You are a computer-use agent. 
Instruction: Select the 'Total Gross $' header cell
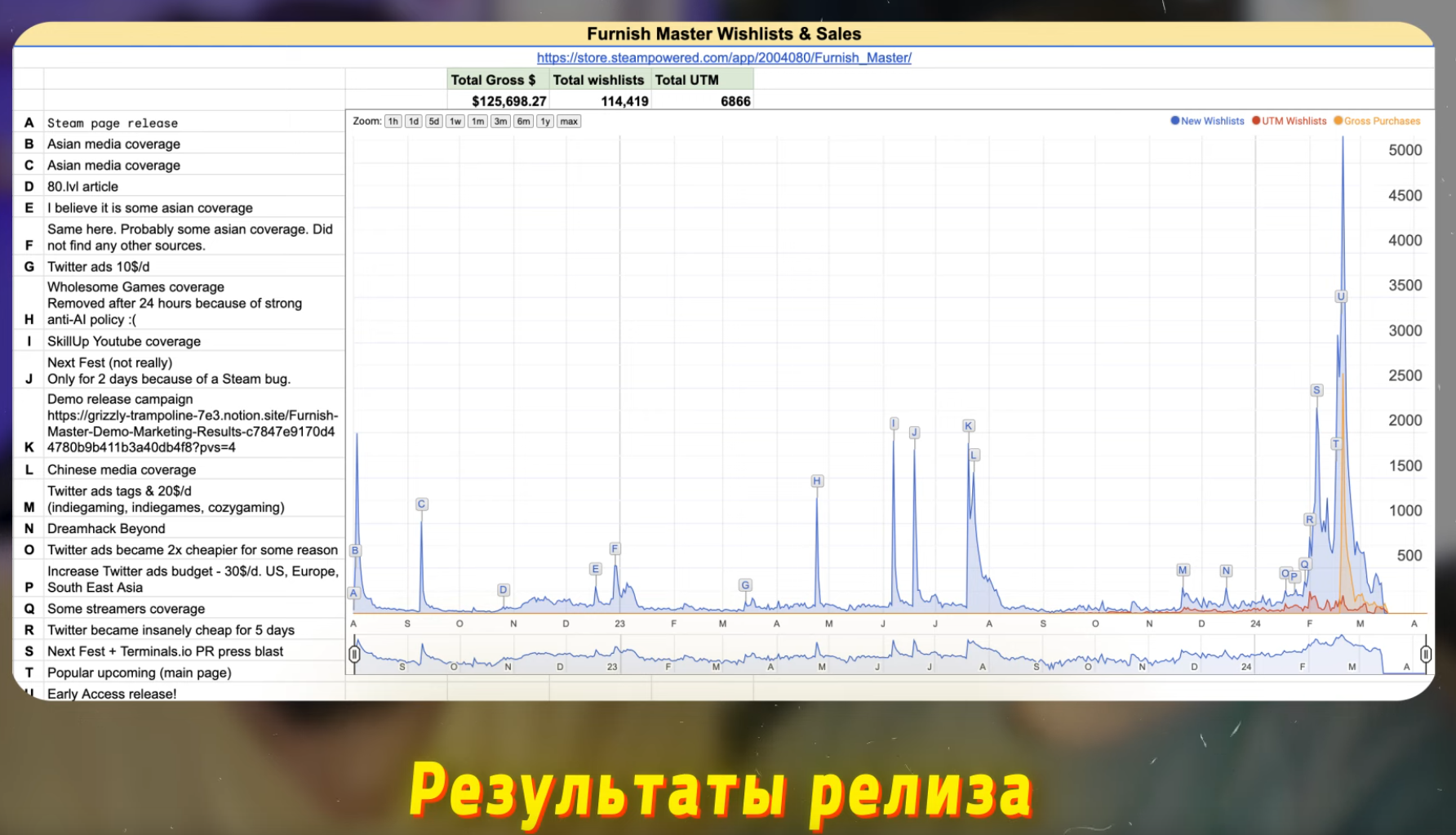(499, 80)
